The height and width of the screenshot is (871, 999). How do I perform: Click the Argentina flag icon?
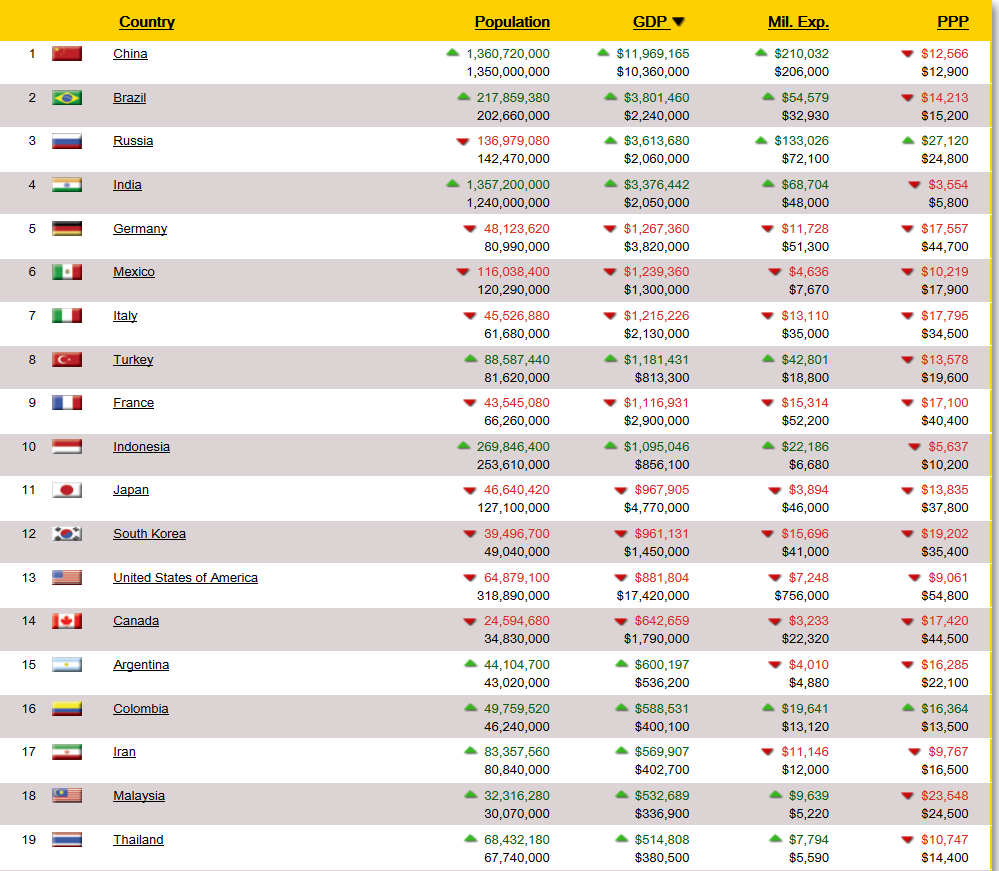point(67,665)
